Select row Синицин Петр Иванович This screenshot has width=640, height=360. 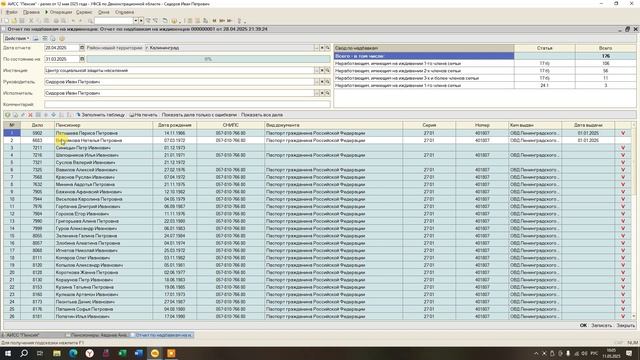pos(317,148)
